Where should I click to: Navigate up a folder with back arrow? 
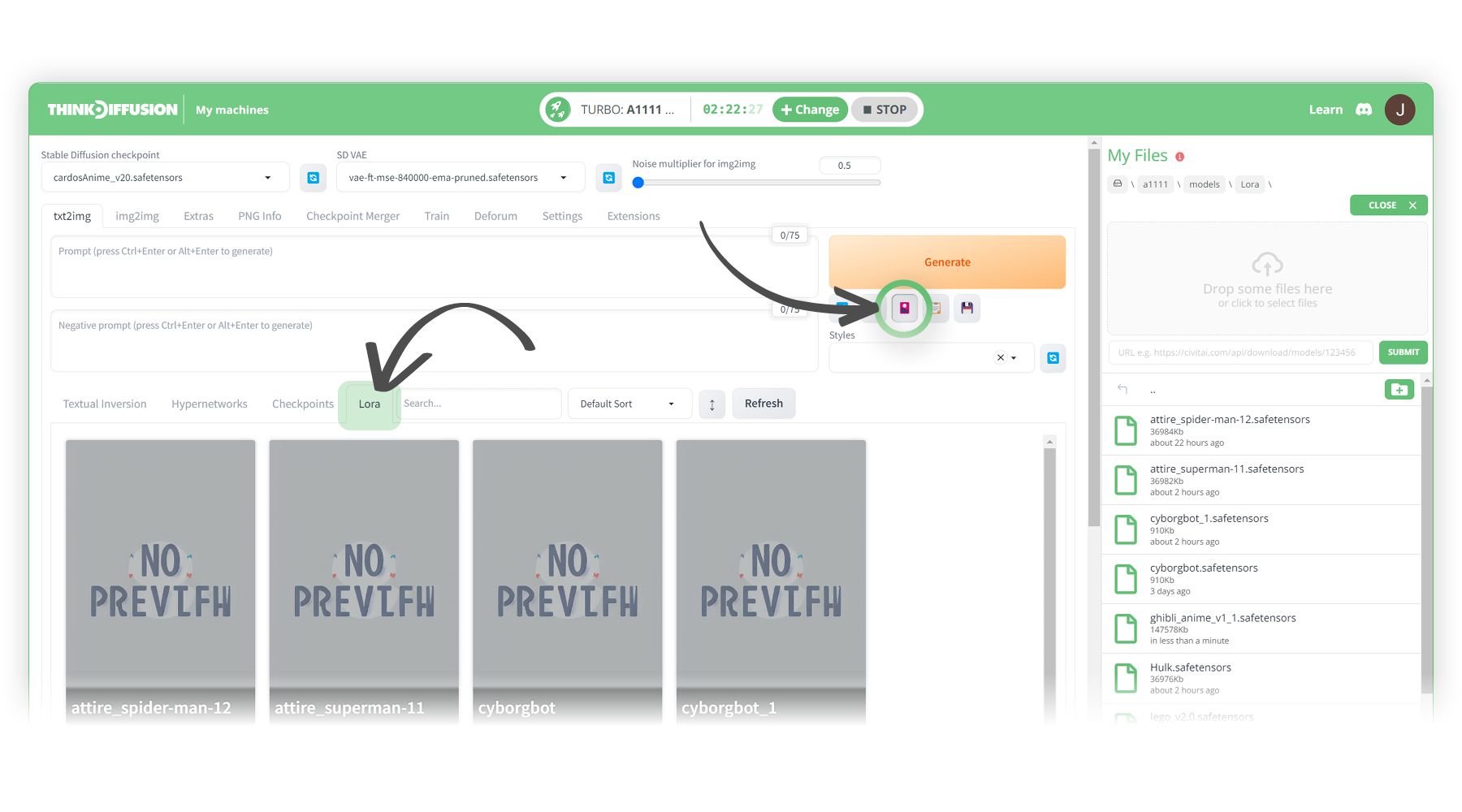coord(1122,389)
